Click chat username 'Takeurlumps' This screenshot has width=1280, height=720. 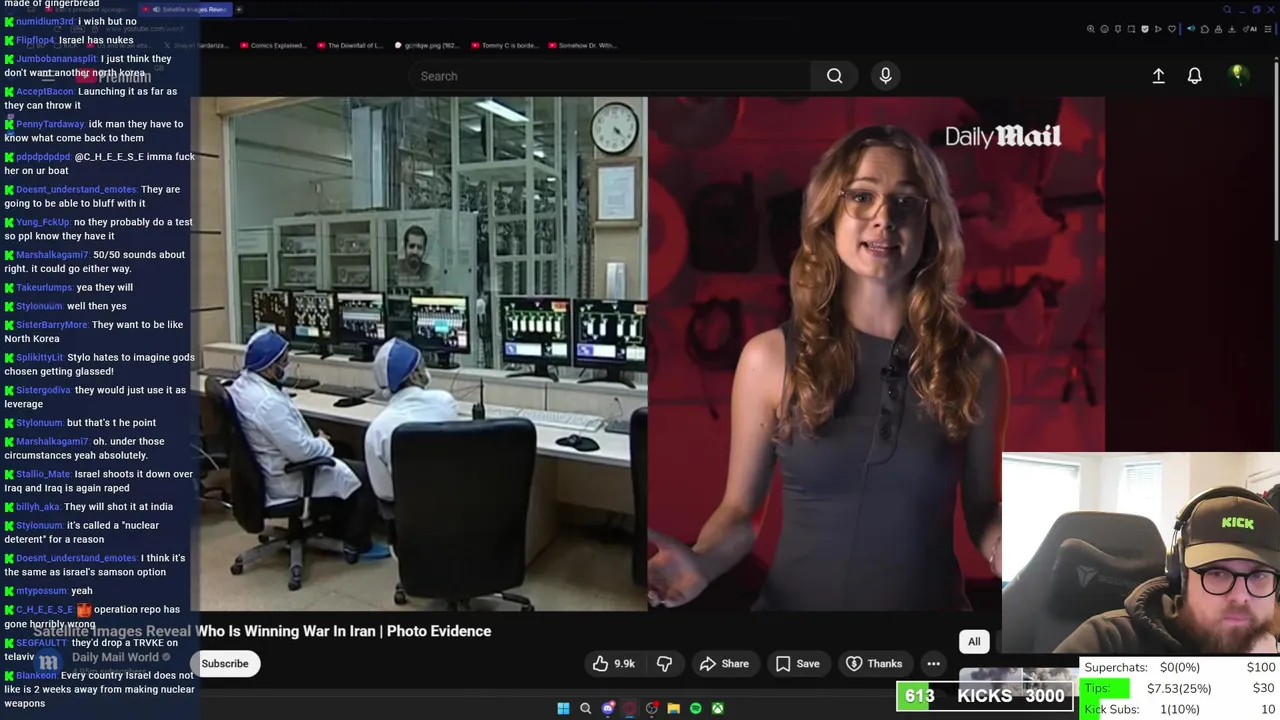click(x=45, y=288)
